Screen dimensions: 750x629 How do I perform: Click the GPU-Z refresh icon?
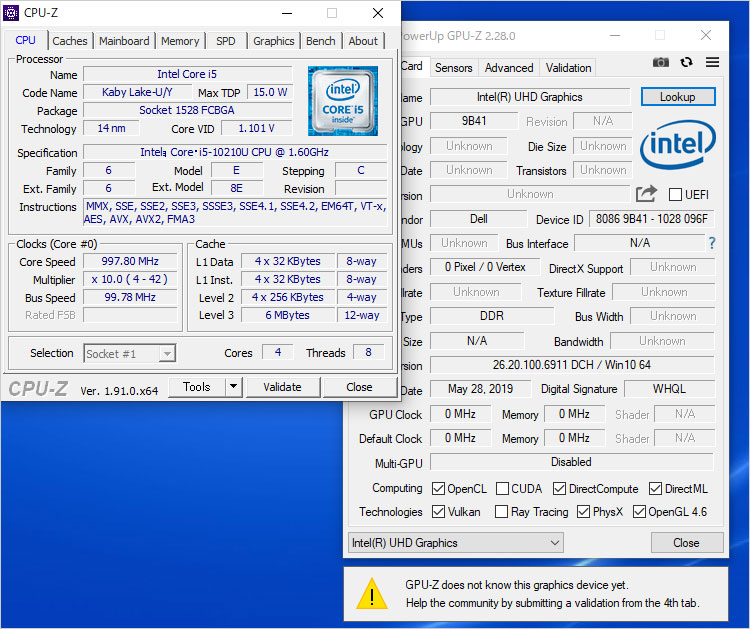pos(686,62)
